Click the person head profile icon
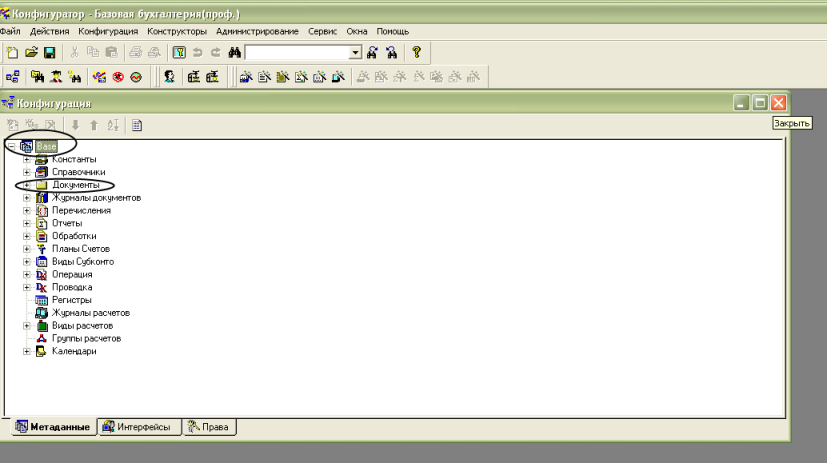The width and height of the screenshot is (827, 463). pyautogui.click(x=169, y=77)
